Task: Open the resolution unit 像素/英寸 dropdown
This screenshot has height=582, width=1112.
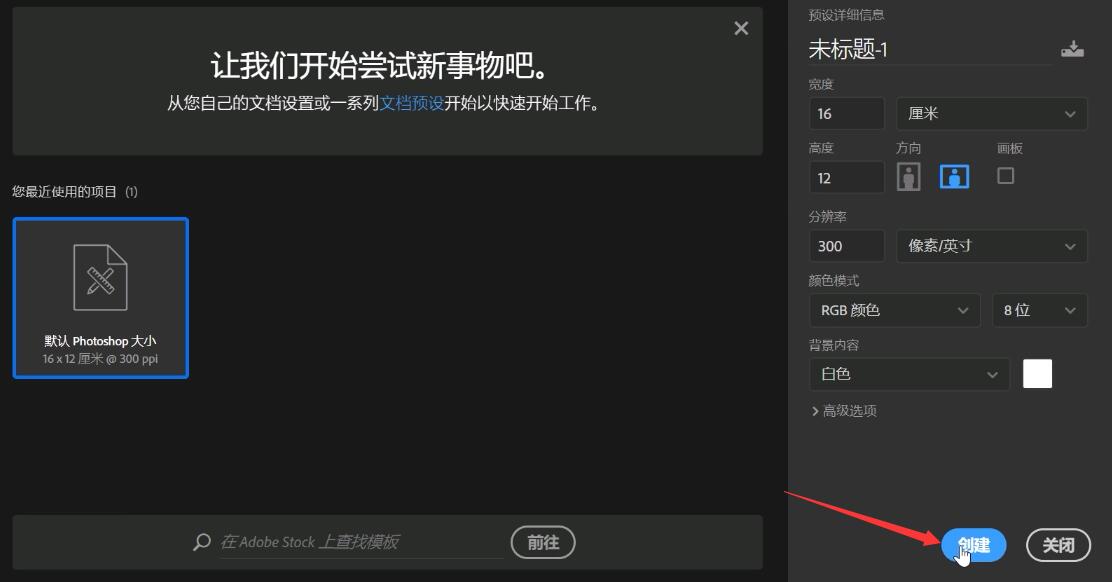Action: [x=991, y=246]
